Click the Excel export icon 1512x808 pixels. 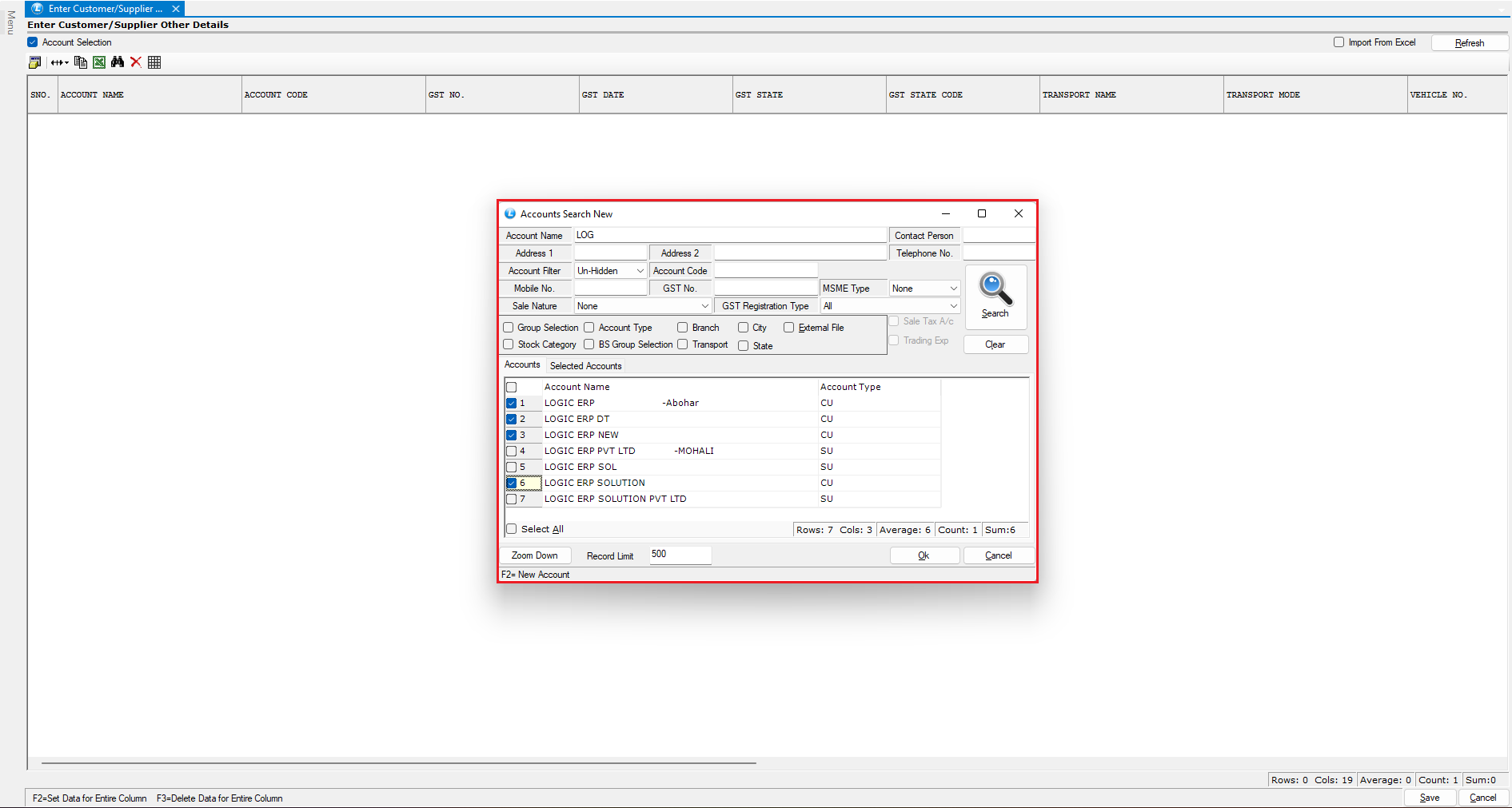click(99, 62)
